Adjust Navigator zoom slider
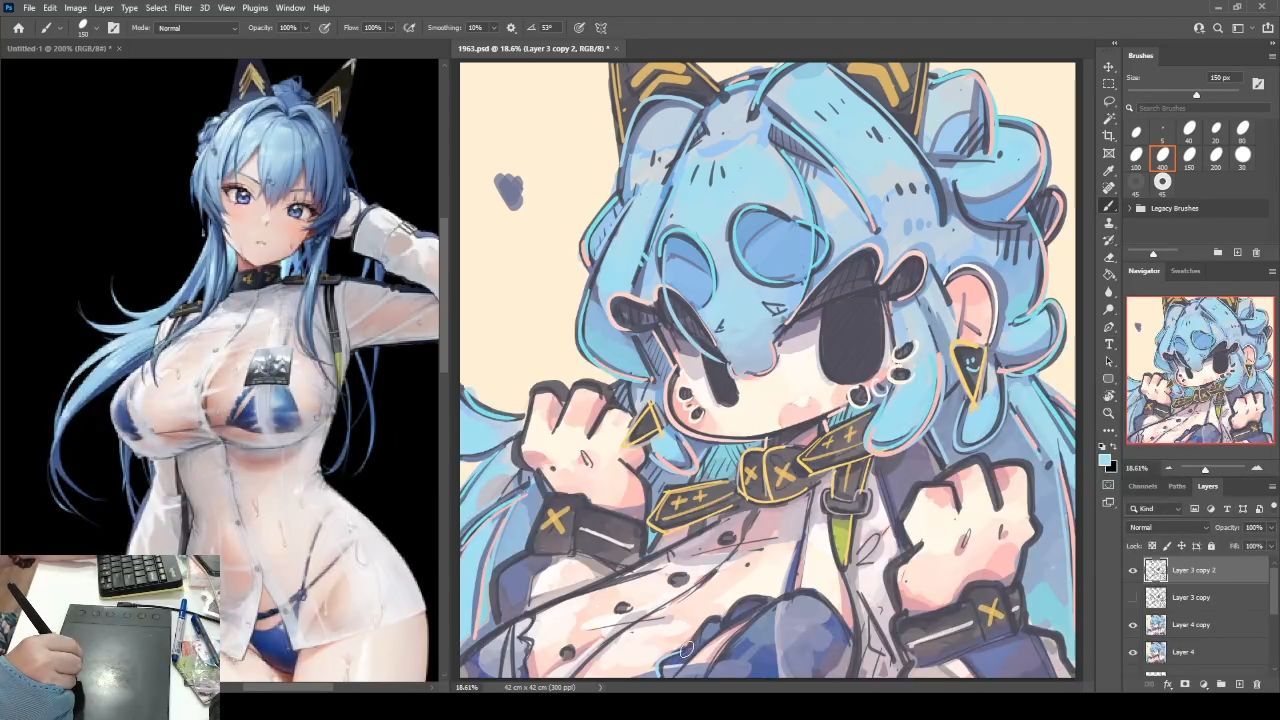This screenshot has width=1280, height=720. [x=1205, y=469]
